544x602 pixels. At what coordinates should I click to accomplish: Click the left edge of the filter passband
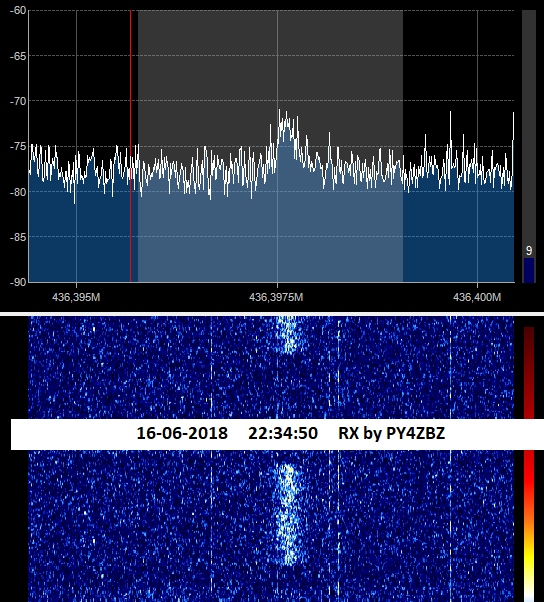click(x=138, y=146)
